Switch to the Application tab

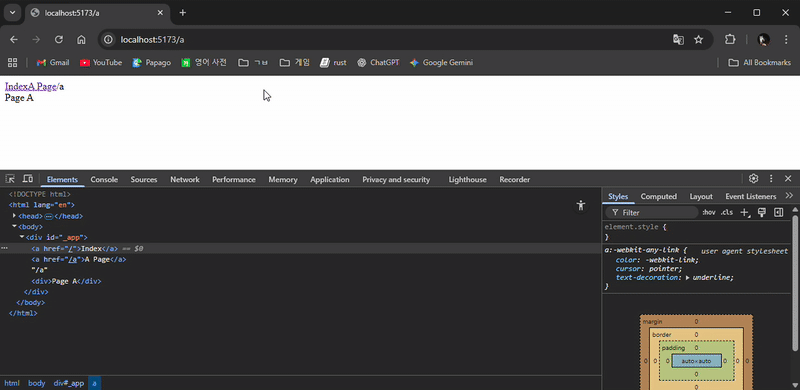(330, 180)
